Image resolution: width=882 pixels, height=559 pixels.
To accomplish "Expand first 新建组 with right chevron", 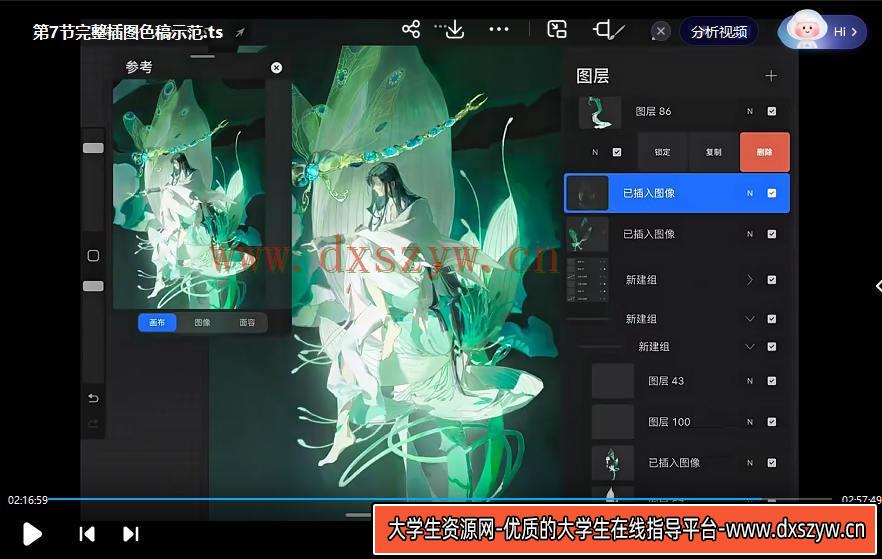I will pyautogui.click(x=750, y=280).
